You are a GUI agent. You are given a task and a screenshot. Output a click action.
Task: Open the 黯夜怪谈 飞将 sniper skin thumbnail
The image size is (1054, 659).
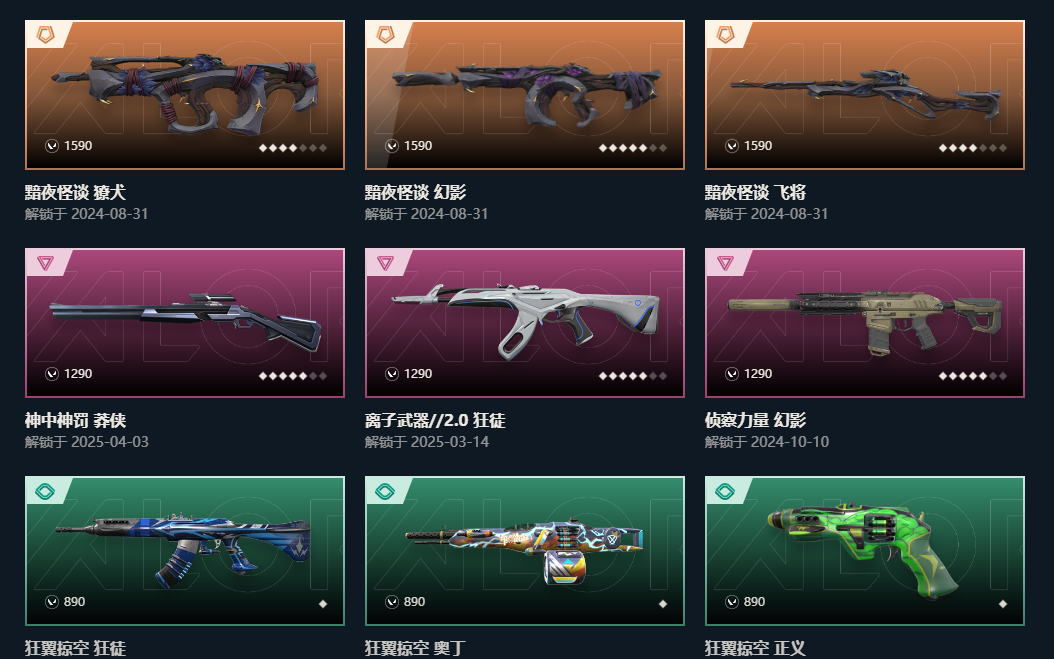point(865,95)
